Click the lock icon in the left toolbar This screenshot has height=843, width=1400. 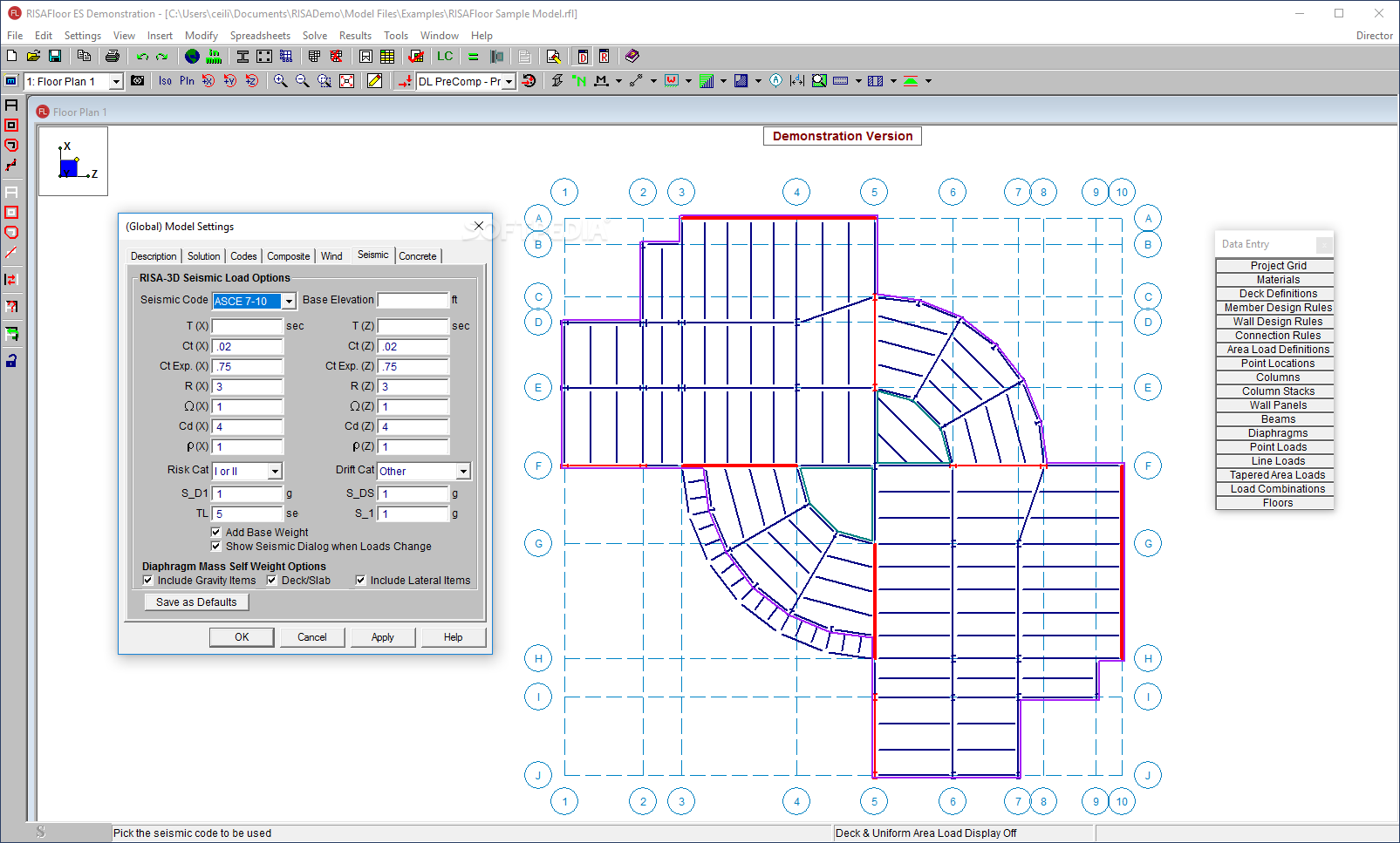click(11, 360)
